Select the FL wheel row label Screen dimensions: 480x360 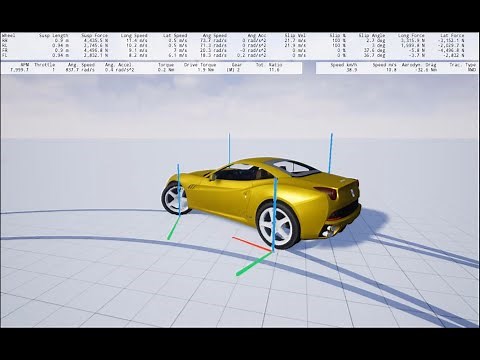tap(5, 55)
